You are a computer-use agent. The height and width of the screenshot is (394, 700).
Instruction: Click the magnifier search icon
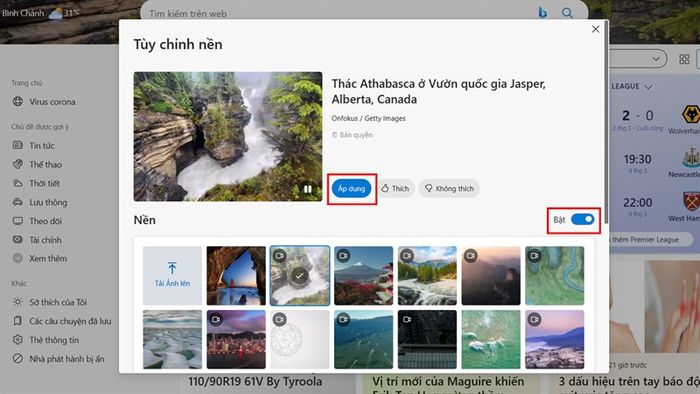click(567, 13)
